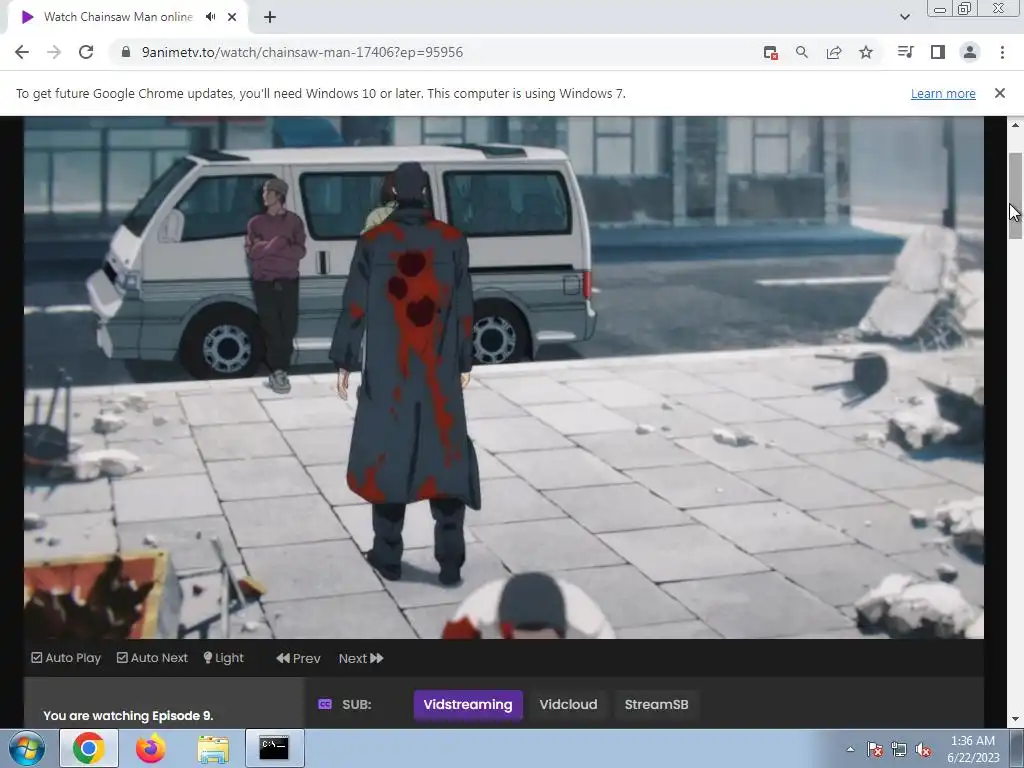The width and height of the screenshot is (1024, 768).
Task: Click the browser forward arrow
Action: pyautogui.click(x=54, y=52)
